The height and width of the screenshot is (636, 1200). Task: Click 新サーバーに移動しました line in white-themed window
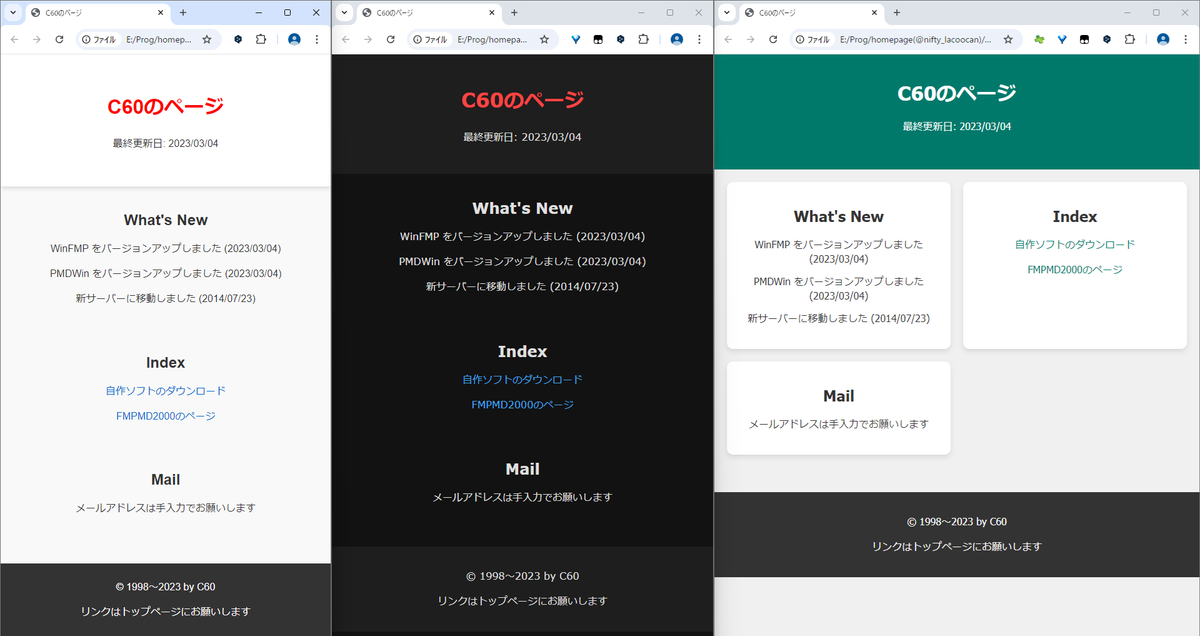[x=166, y=298]
